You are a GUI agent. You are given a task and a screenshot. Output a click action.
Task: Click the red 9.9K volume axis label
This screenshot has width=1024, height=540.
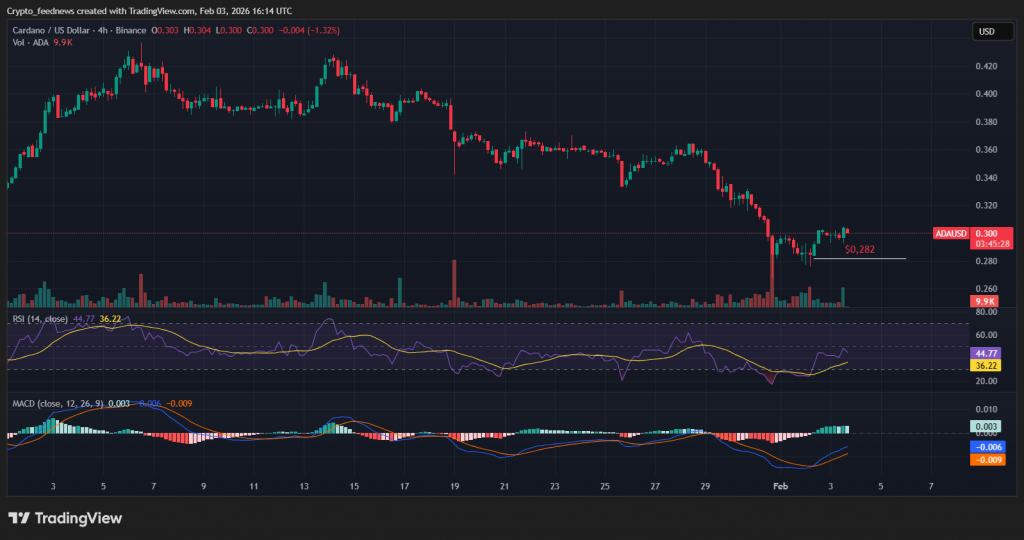984,301
